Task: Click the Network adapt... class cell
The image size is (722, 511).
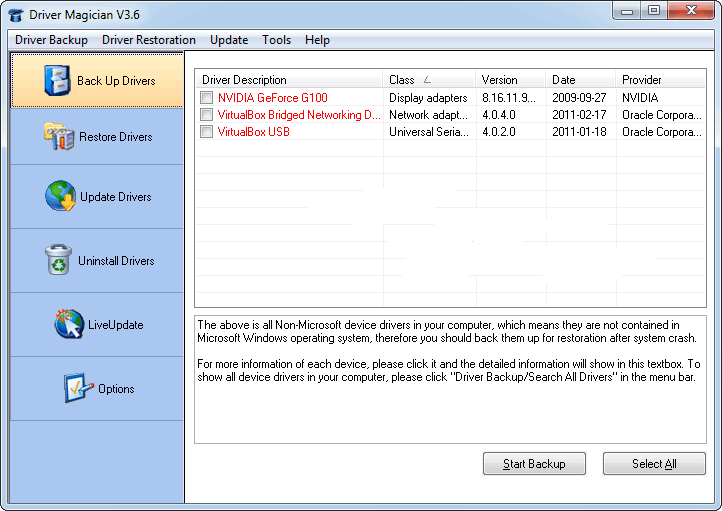Action: 428,115
